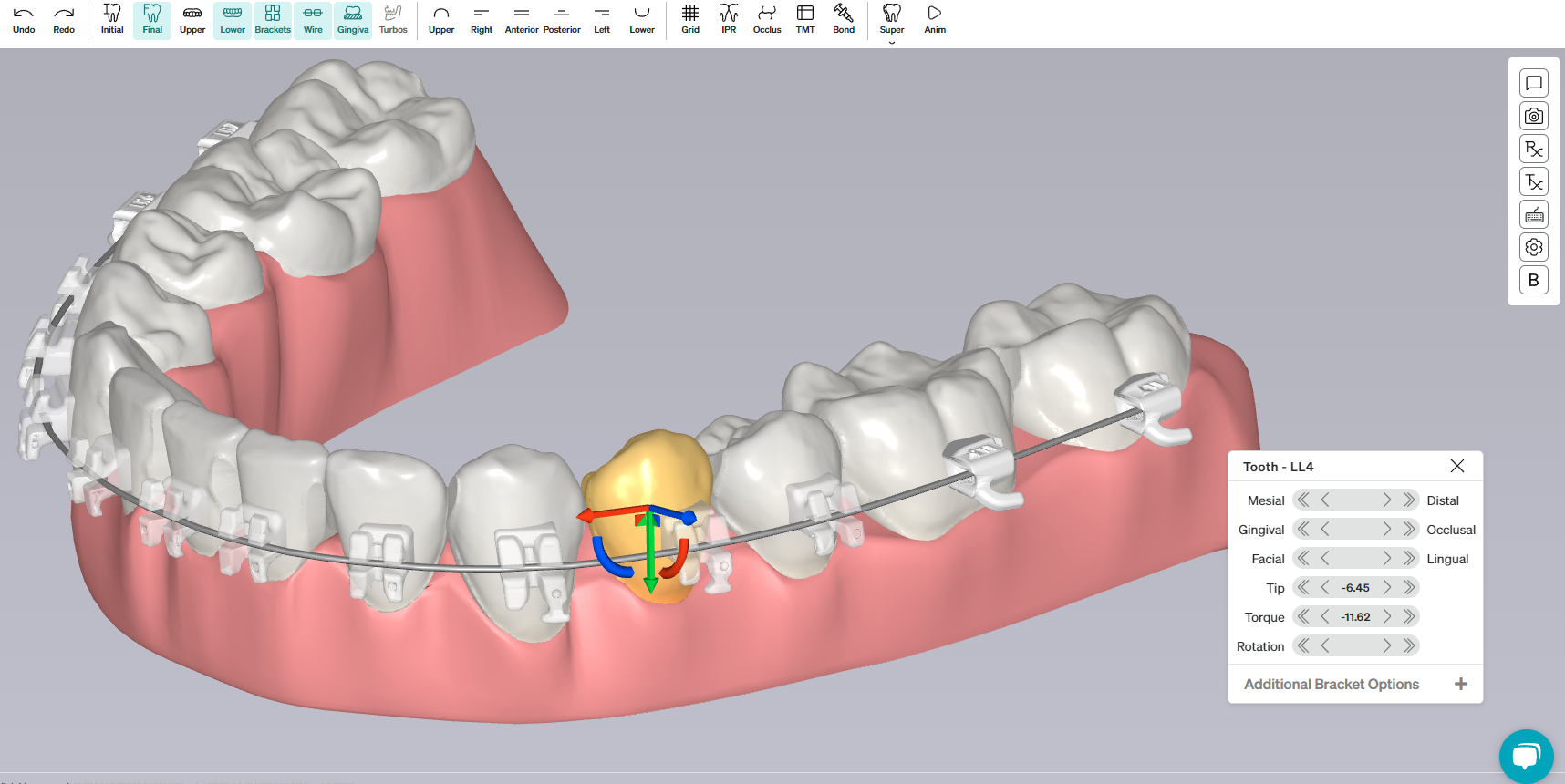Decrease Torque by large step
The image size is (1565, 784).
click(x=1303, y=616)
